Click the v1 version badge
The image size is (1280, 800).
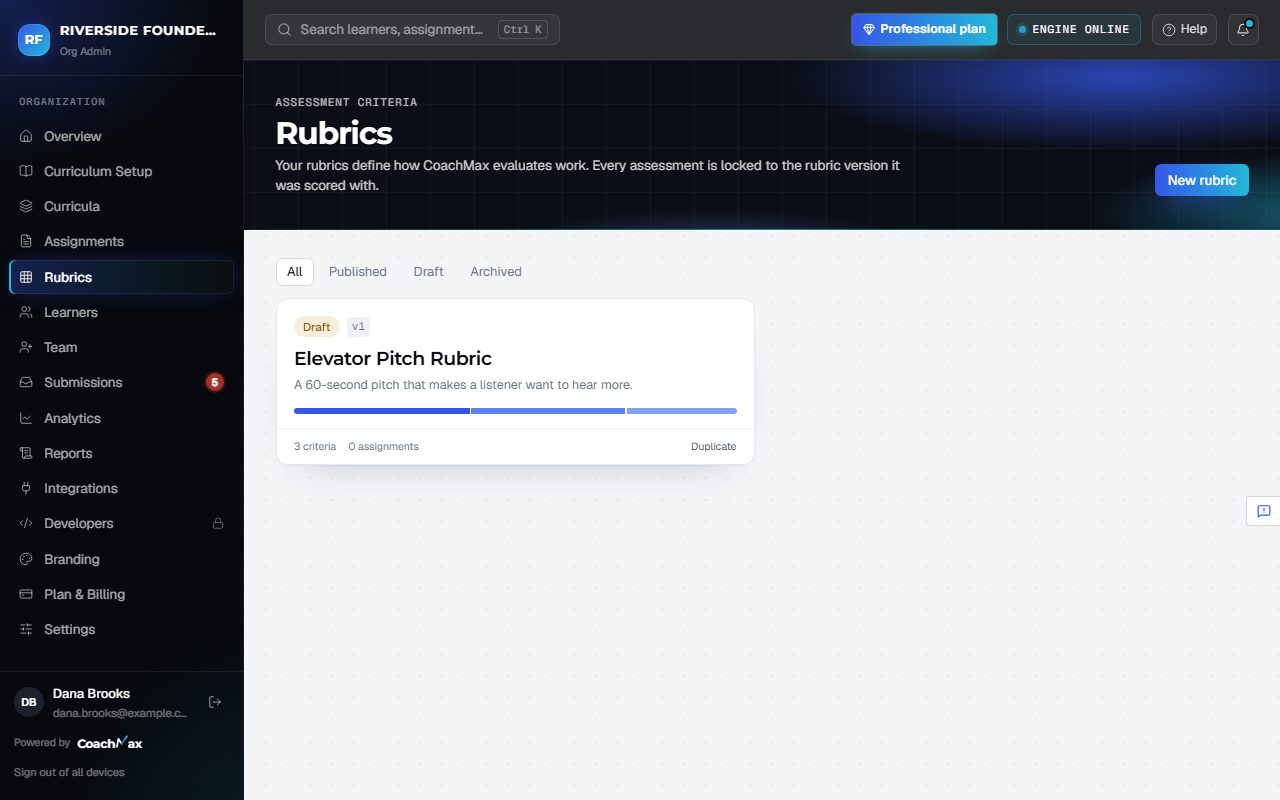click(358, 327)
